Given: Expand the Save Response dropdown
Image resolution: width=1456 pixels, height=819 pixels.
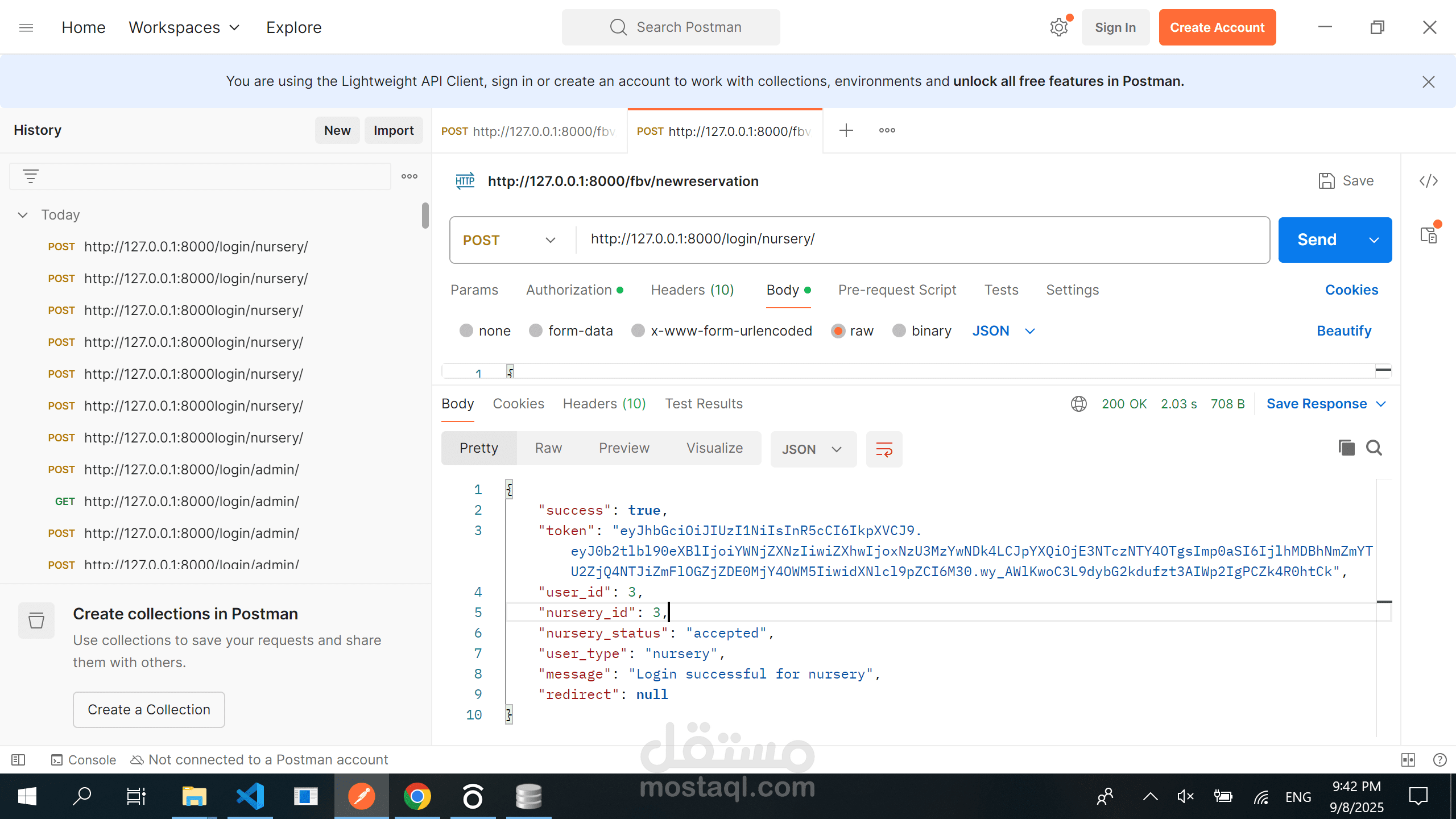Looking at the screenshot, I should [x=1382, y=404].
